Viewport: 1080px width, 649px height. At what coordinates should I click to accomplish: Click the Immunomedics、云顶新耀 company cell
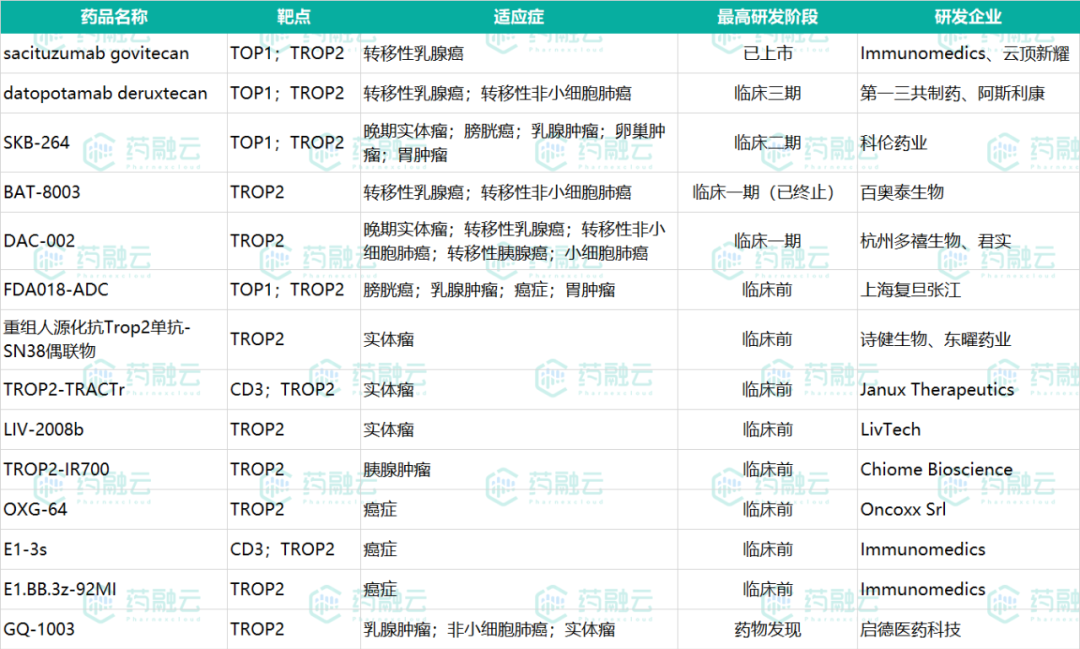point(968,54)
